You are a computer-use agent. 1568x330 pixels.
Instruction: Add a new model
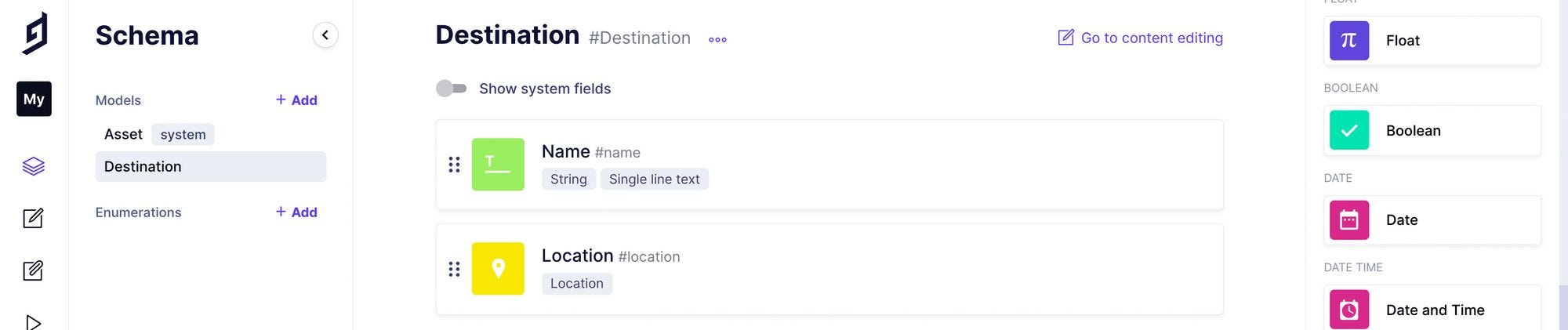pyautogui.click(x=296, y=100)
